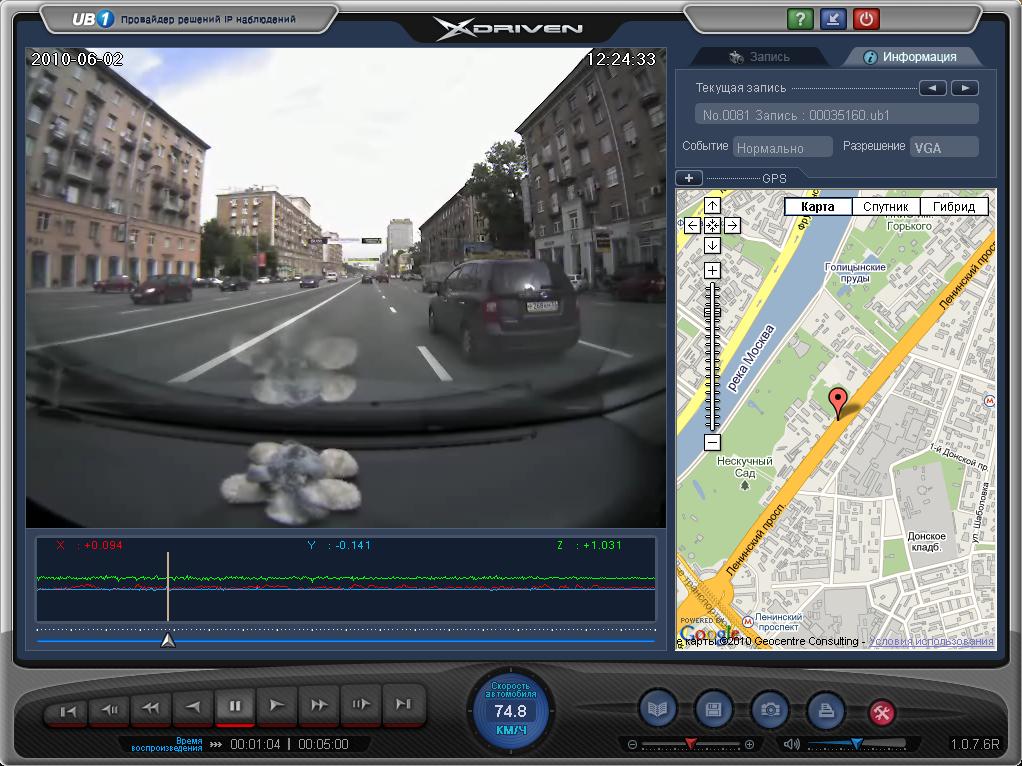Go to the previous recording arrow

click(x=933, y=88)
